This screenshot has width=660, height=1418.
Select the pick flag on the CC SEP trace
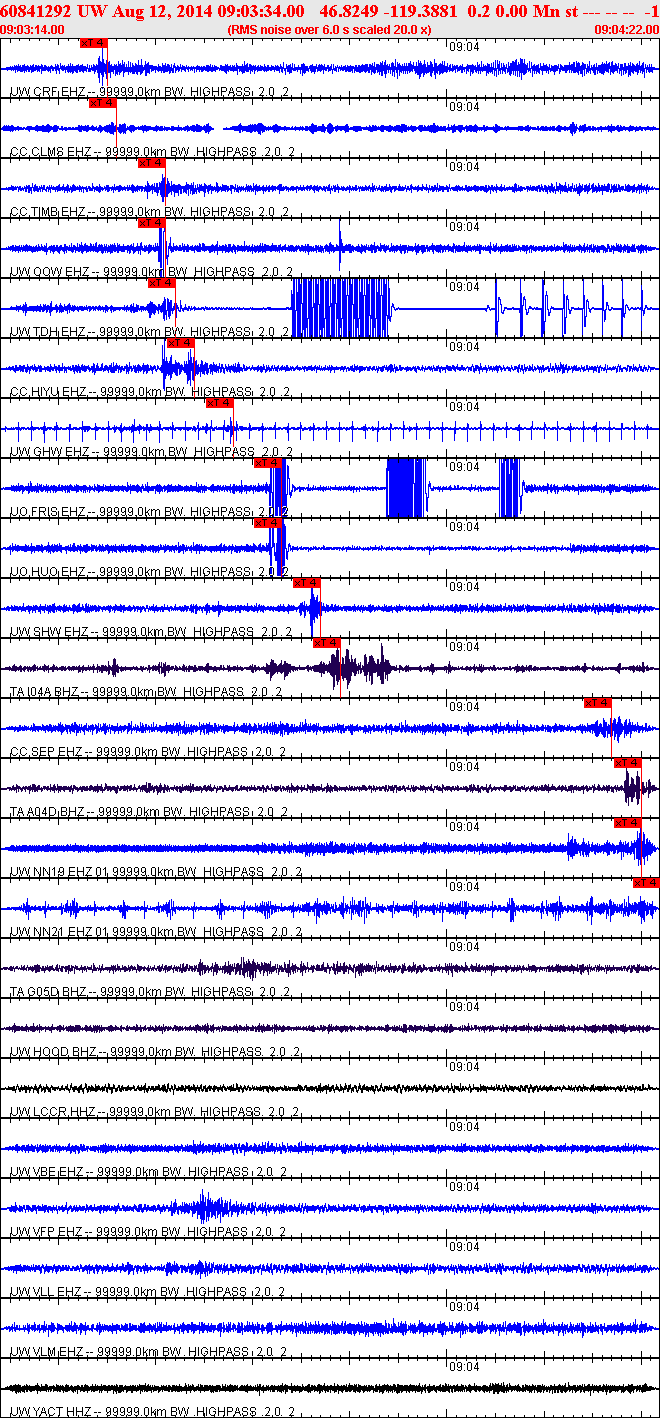point(597,703)
